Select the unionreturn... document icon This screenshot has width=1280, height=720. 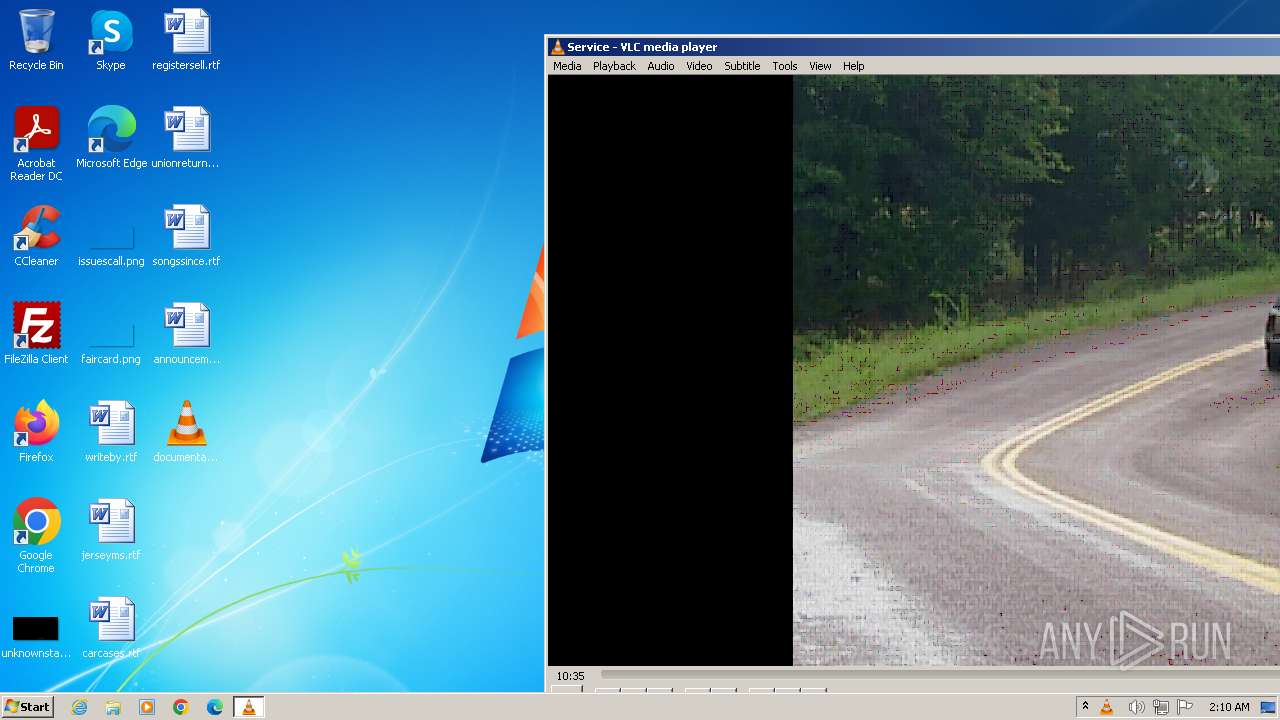click(x=186, y=138)
